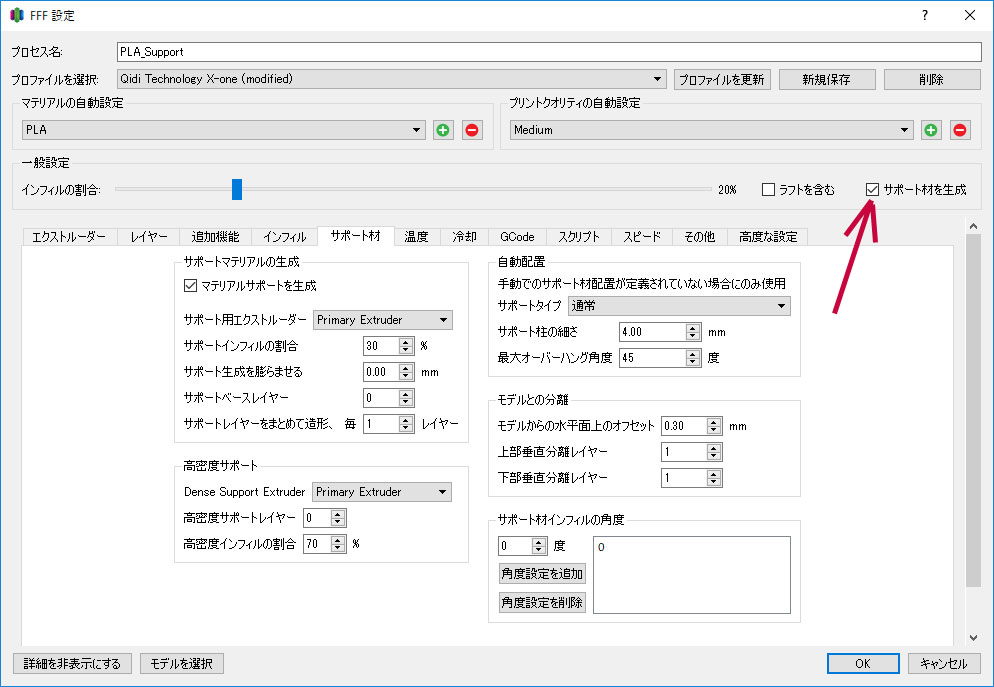The width and height of the screenshot is (994, 687).
Task: Click 角度設定を追加 button
Action: click(542, 574)
